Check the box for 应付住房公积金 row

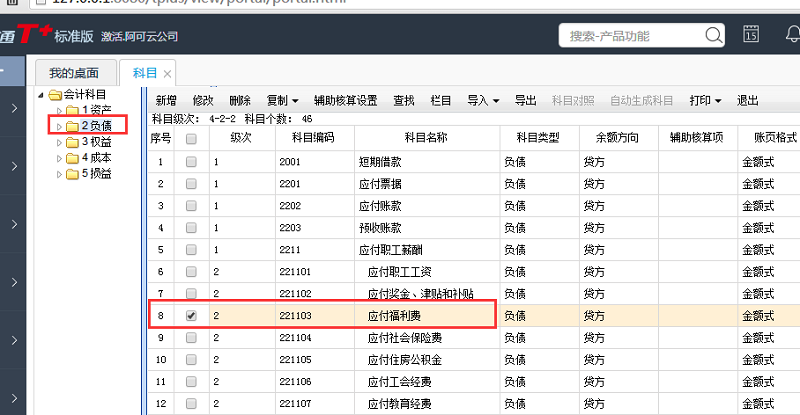tap(191, 359)
